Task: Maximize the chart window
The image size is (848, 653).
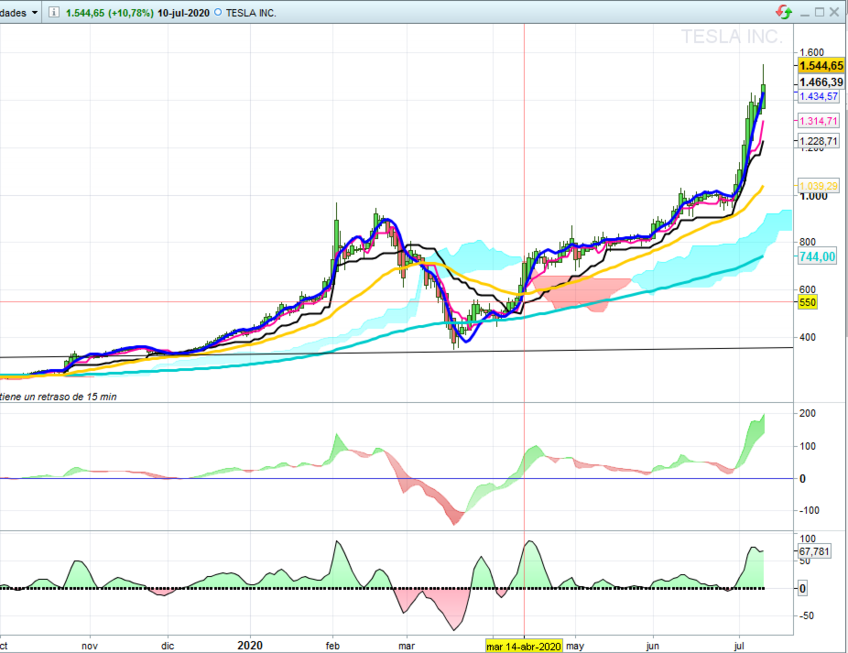Action: tap(820, 12)
